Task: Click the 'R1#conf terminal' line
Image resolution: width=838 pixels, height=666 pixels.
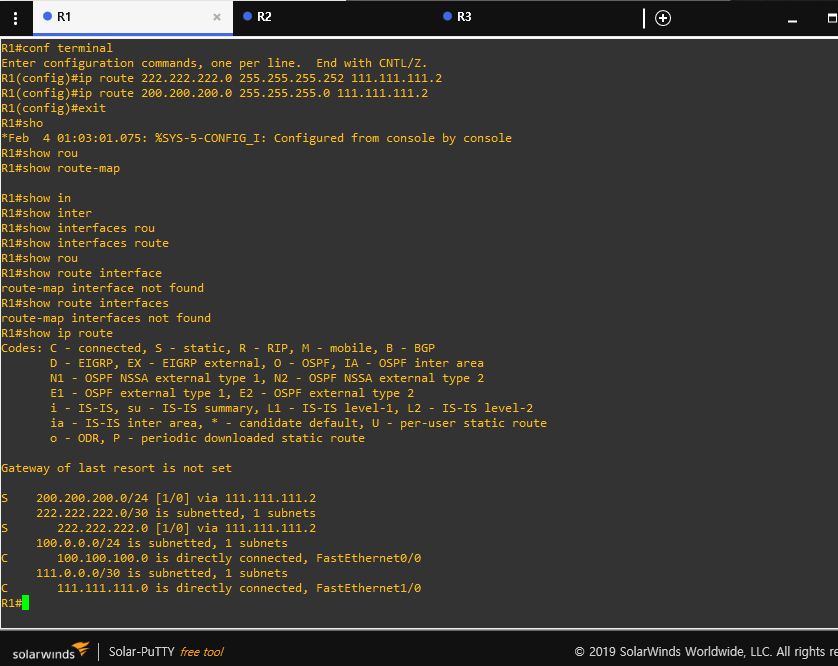Action: click(x=57, y=48)
